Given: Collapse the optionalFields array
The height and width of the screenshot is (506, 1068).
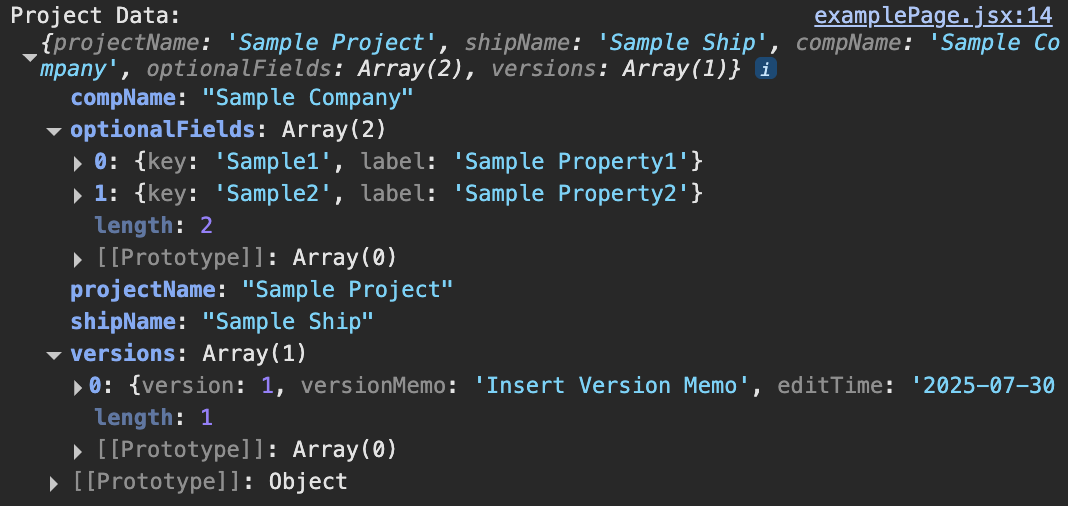Looking at the screenshot, I should [53, 131].
